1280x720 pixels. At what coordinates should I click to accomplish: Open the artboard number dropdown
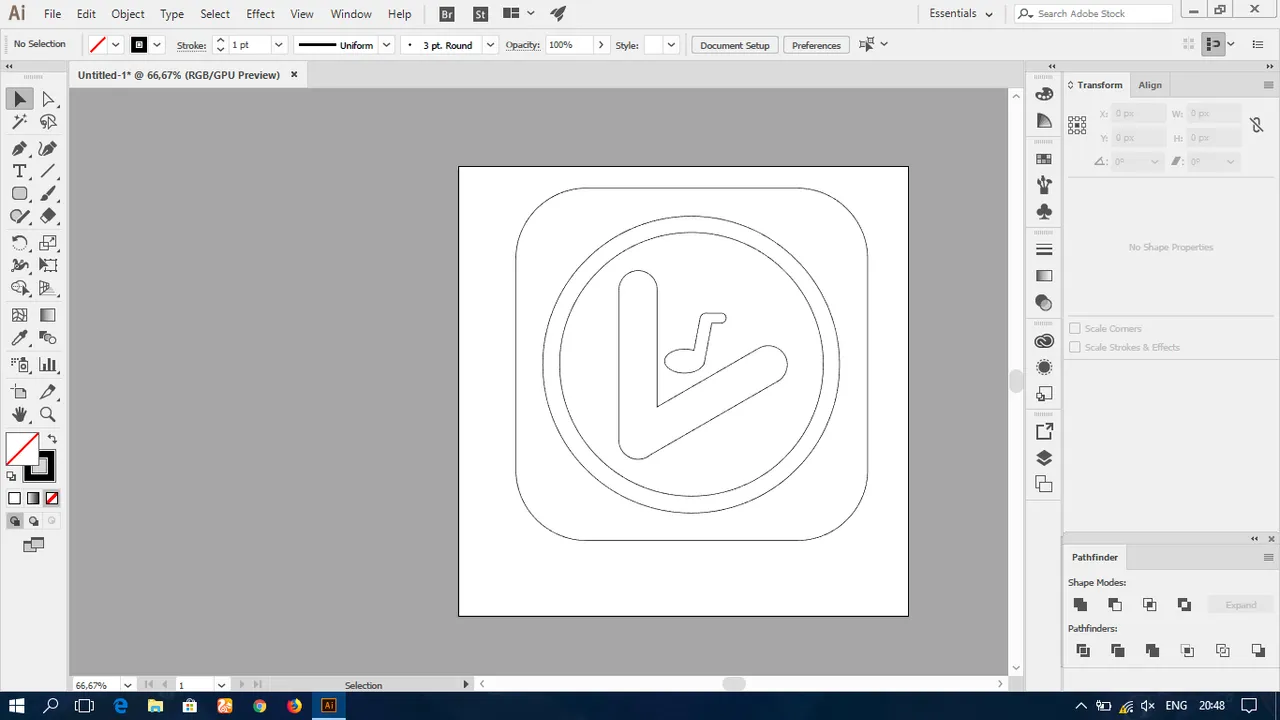pos(221,685)
